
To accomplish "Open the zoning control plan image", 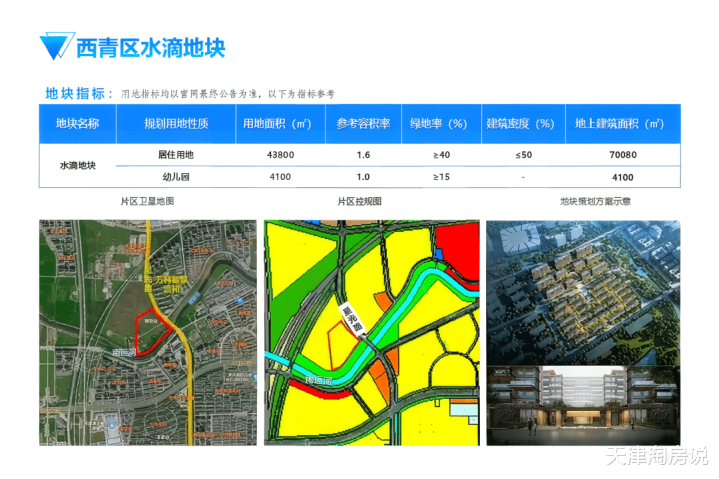I will (371, 333).
